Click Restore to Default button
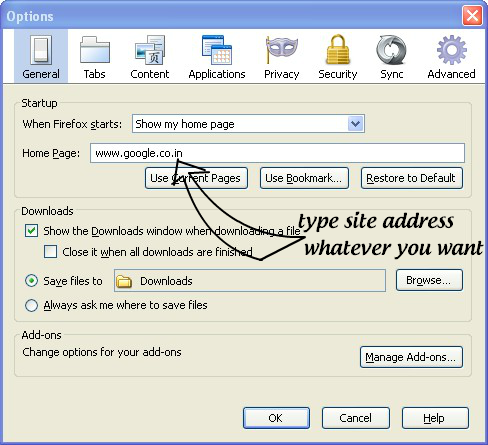Viewport: 488px width, 445px height. [412, 178]
